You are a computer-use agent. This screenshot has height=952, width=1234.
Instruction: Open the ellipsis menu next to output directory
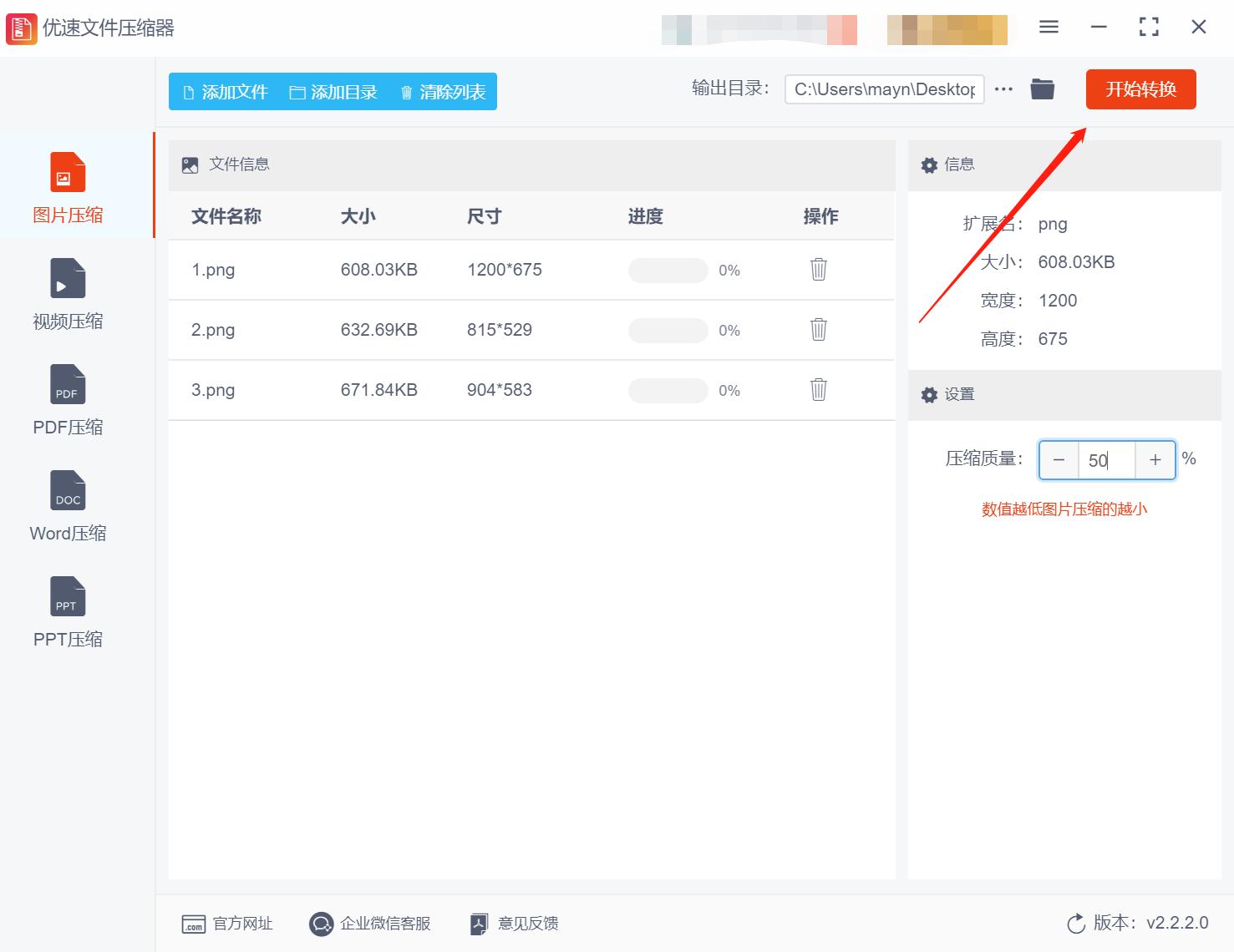point(1003,89)
